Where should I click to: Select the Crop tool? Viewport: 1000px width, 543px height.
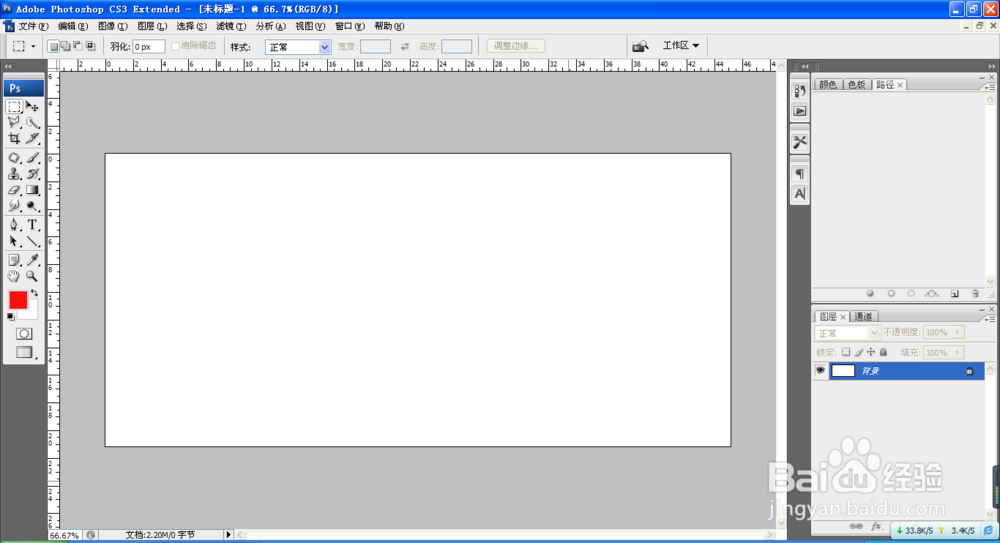pyautogui.click(x=14, y=138)
